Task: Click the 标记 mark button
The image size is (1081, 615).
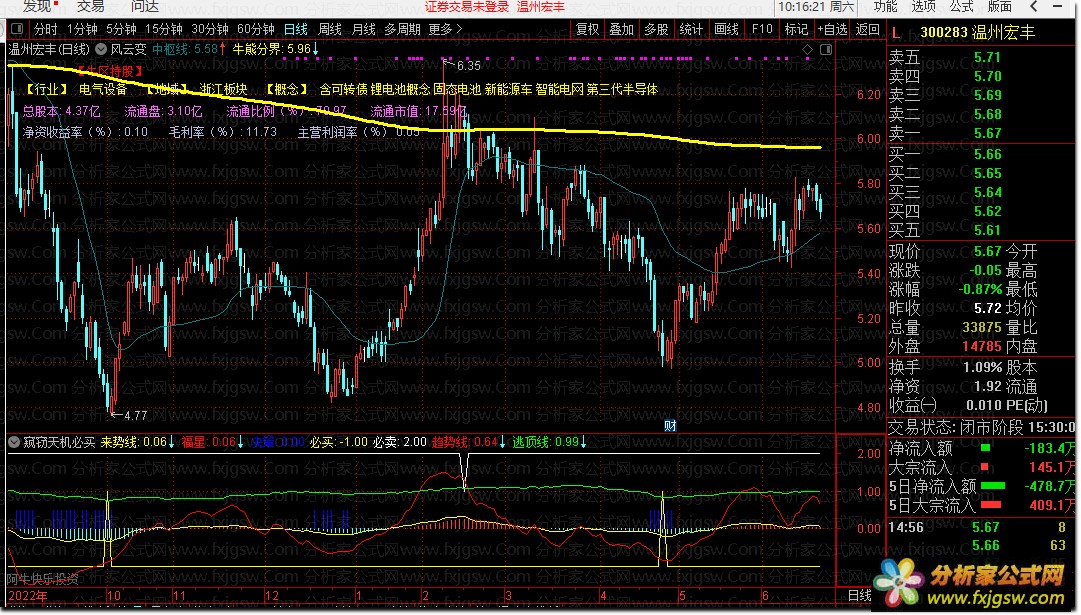Action: pos(796,29)
